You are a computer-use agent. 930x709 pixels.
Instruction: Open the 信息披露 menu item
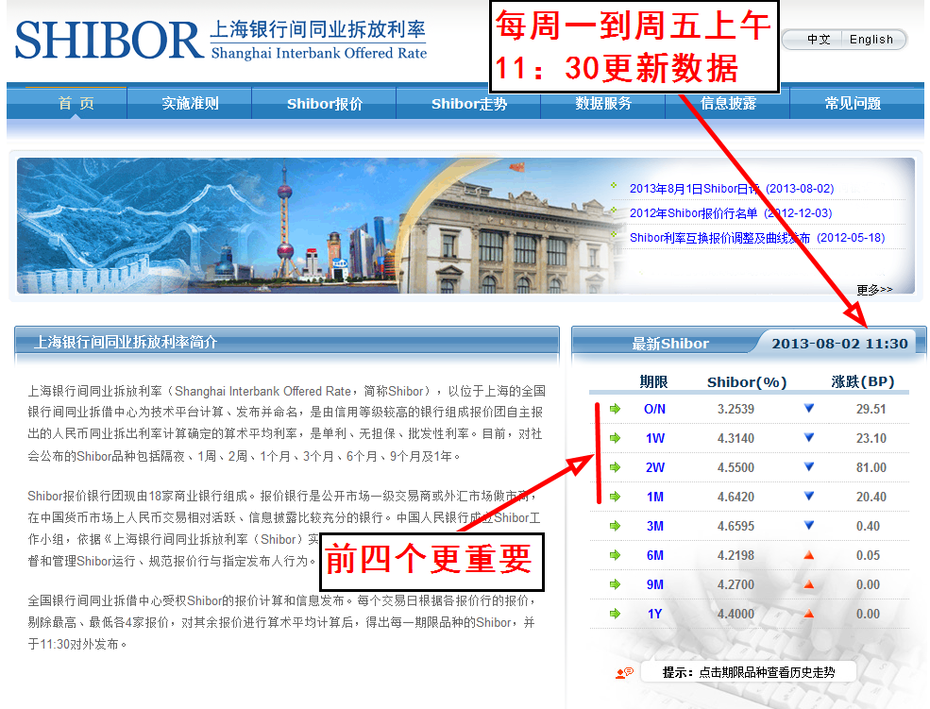(728, 103)
